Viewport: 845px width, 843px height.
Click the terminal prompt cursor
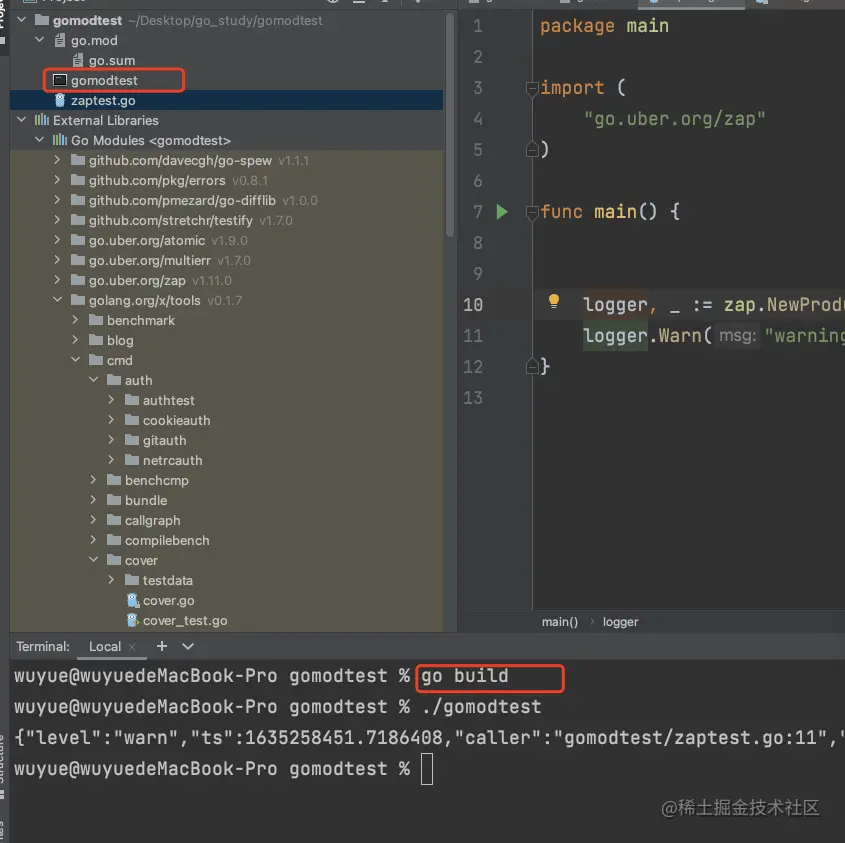427,769
